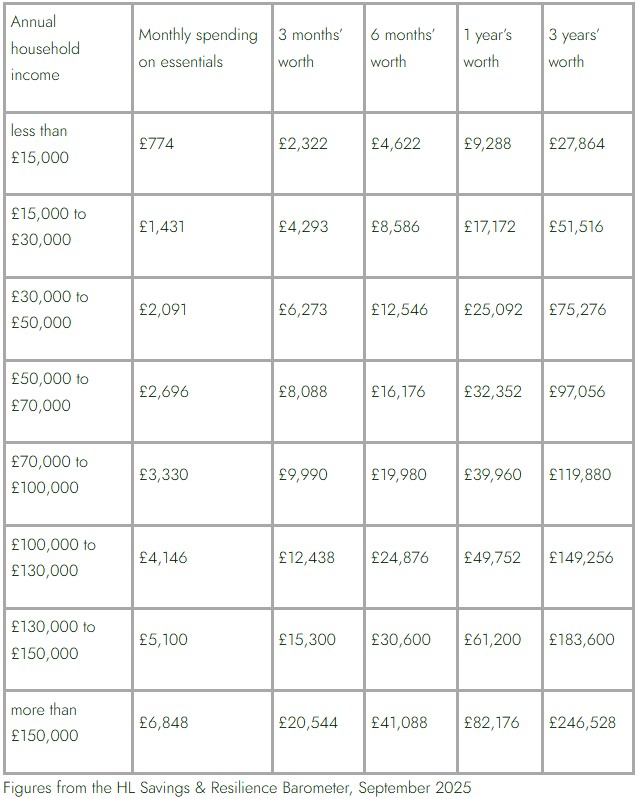
Task: Click the £246,528 cell in the last row
Action: pyautogui.click(x=582, y=722)
